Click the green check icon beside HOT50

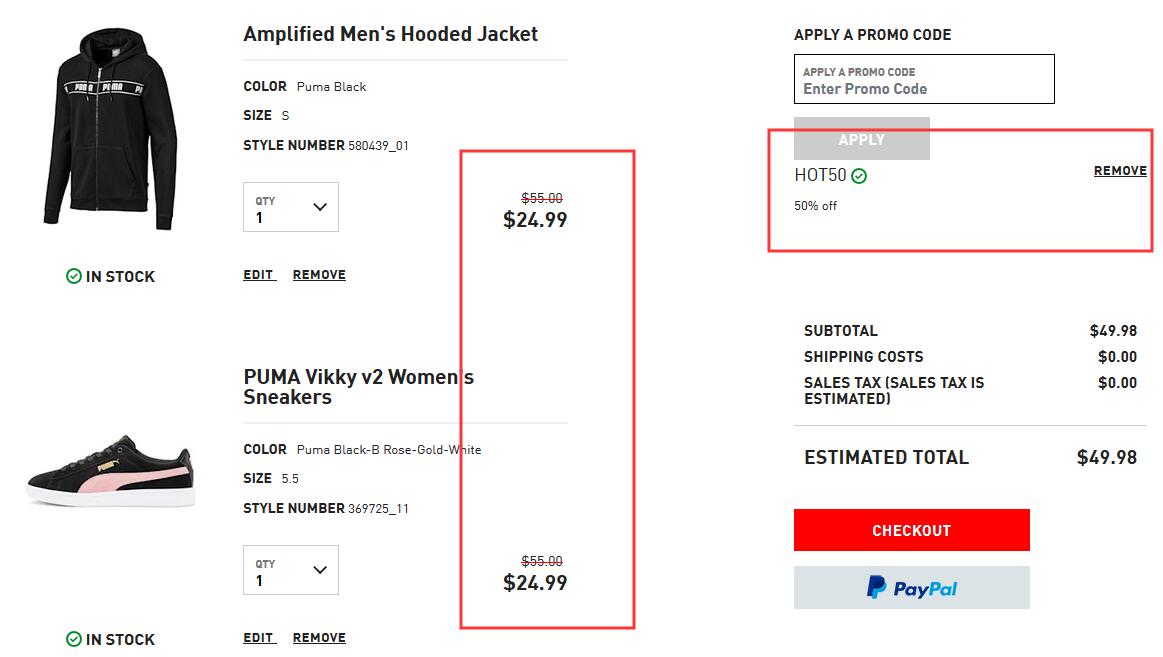pyautogui.click(x=859, y=176)
